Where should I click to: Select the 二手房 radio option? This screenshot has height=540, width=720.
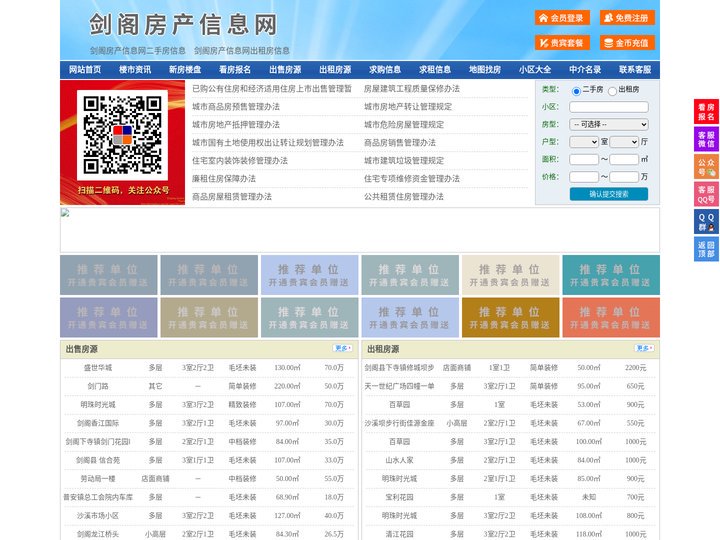click(576, 91)
